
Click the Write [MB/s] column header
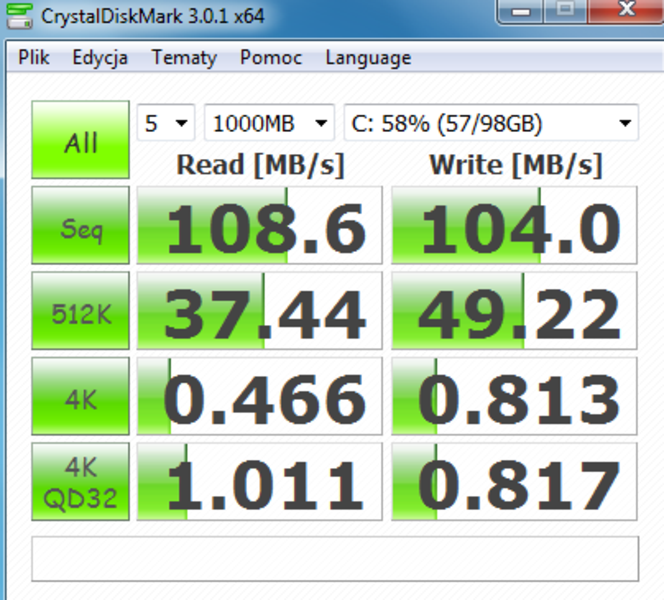tap(516, 165)
